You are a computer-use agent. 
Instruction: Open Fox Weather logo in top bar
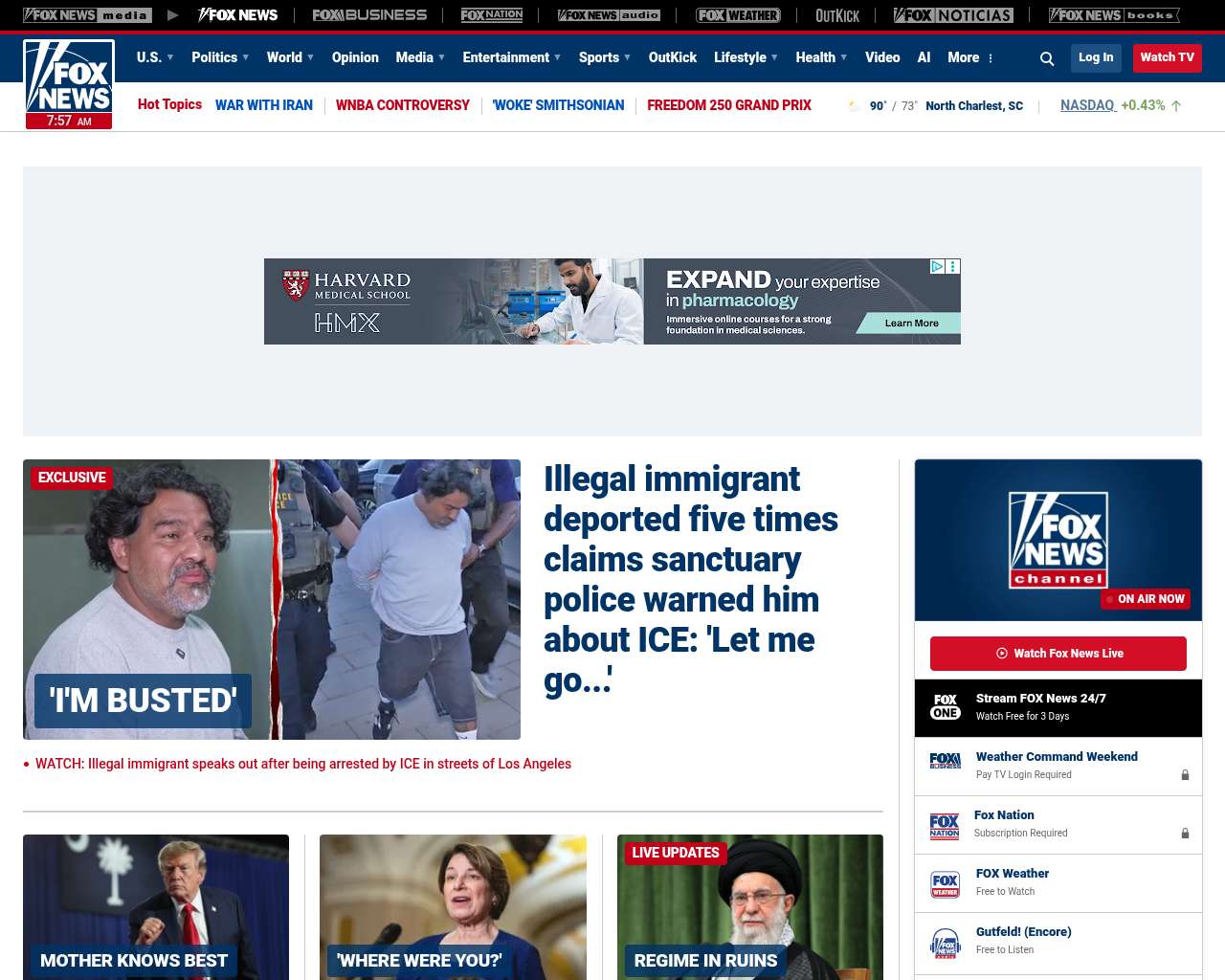[x=738, y=15]
